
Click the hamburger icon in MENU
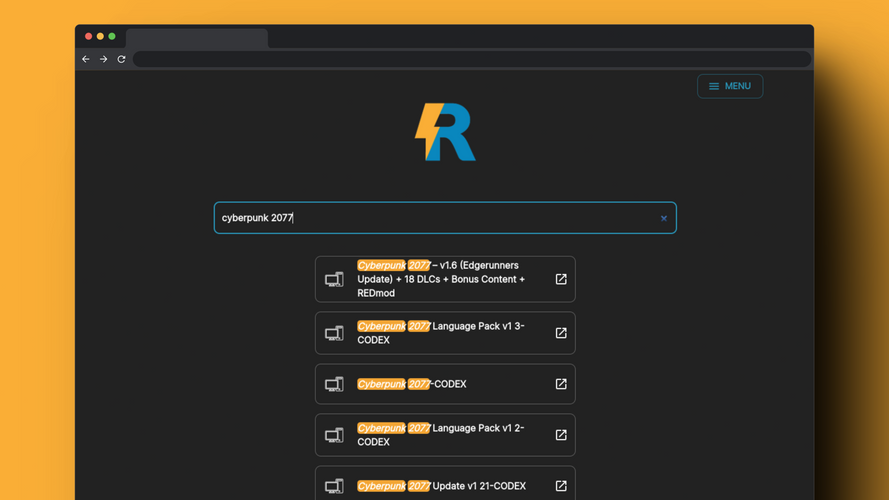coord(714,86)
